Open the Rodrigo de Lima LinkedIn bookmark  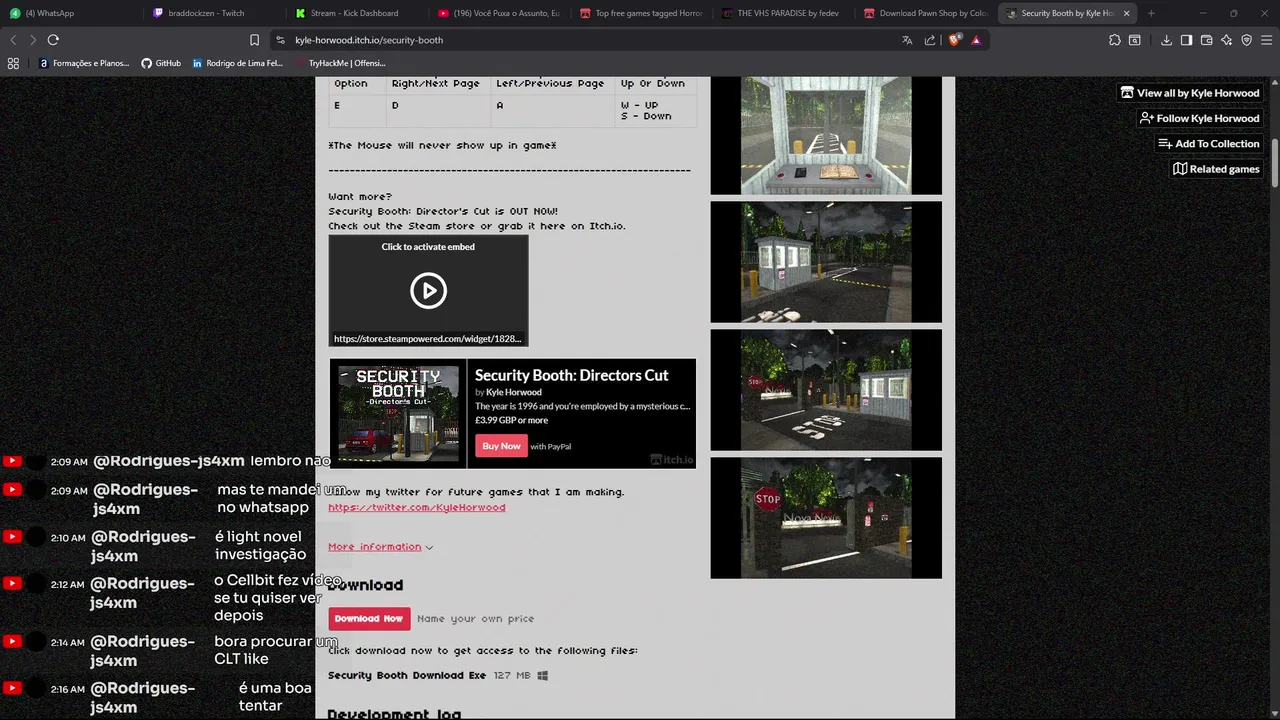237,63
